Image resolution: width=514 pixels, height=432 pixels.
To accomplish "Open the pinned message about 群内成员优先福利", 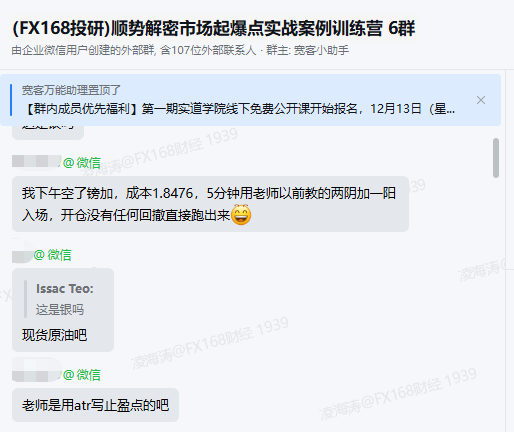I will 239,109.
